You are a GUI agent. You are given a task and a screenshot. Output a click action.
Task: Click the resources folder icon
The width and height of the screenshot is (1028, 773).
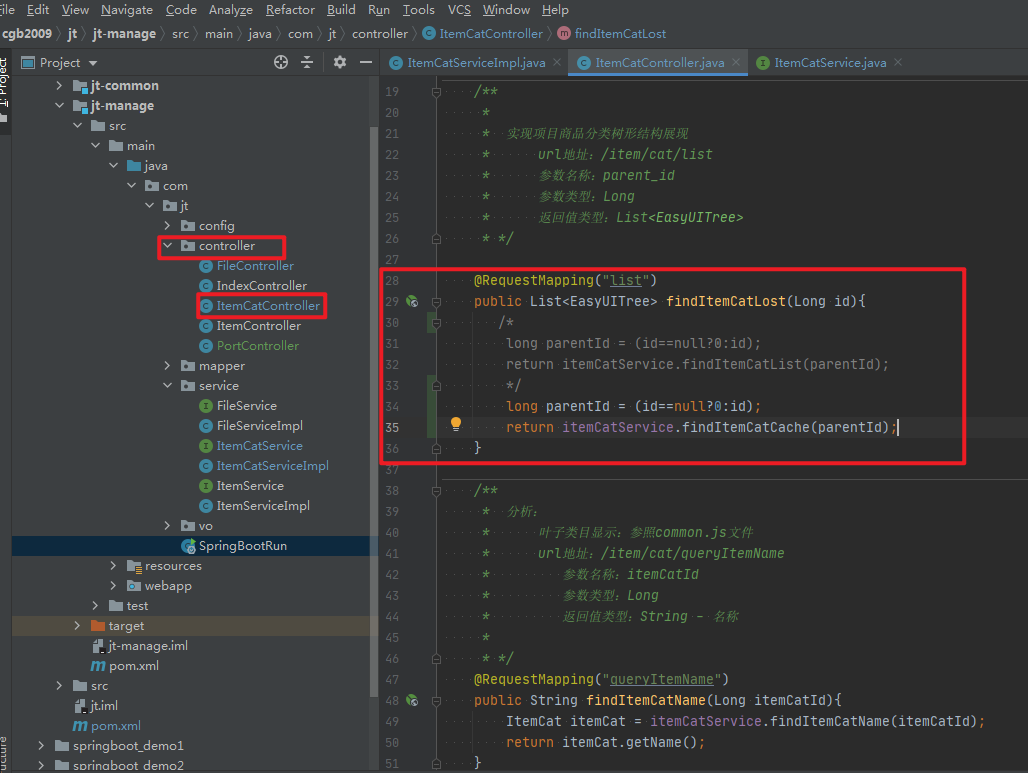coord(134,566)
